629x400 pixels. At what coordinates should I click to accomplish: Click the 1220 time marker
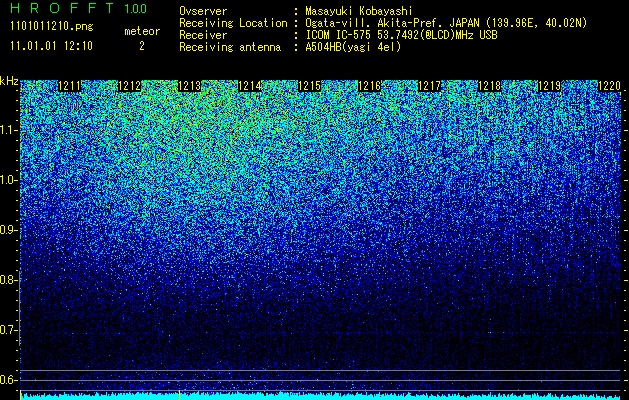pos(610,86)
